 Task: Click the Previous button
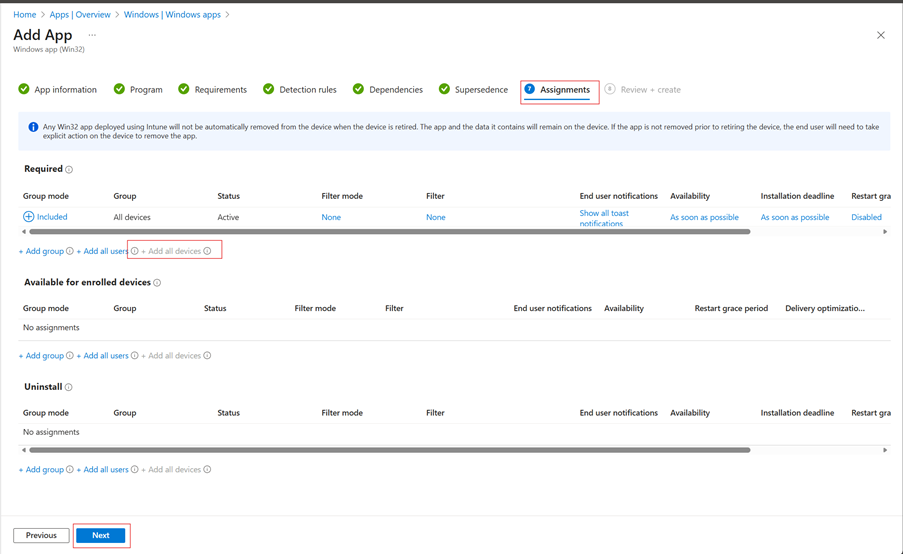41,535
